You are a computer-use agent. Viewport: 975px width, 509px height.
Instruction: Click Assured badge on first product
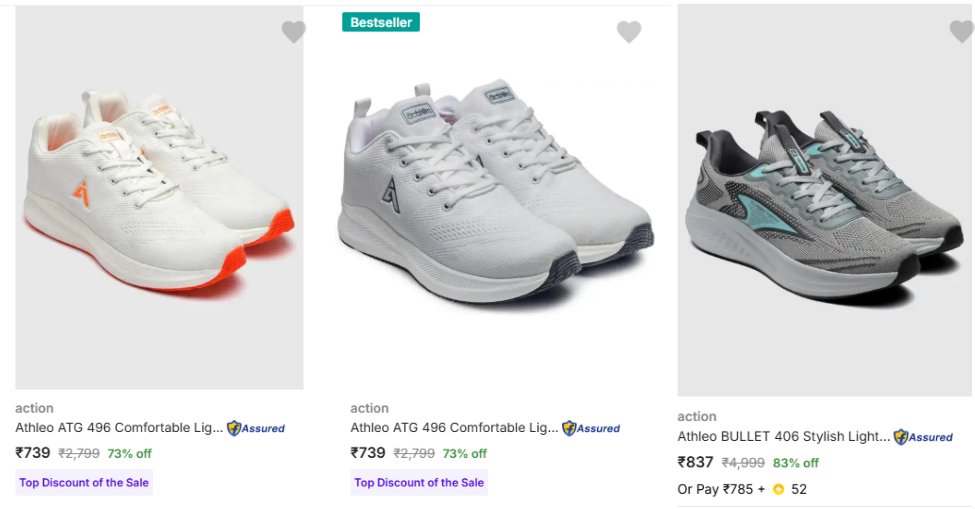click(256, 428)
